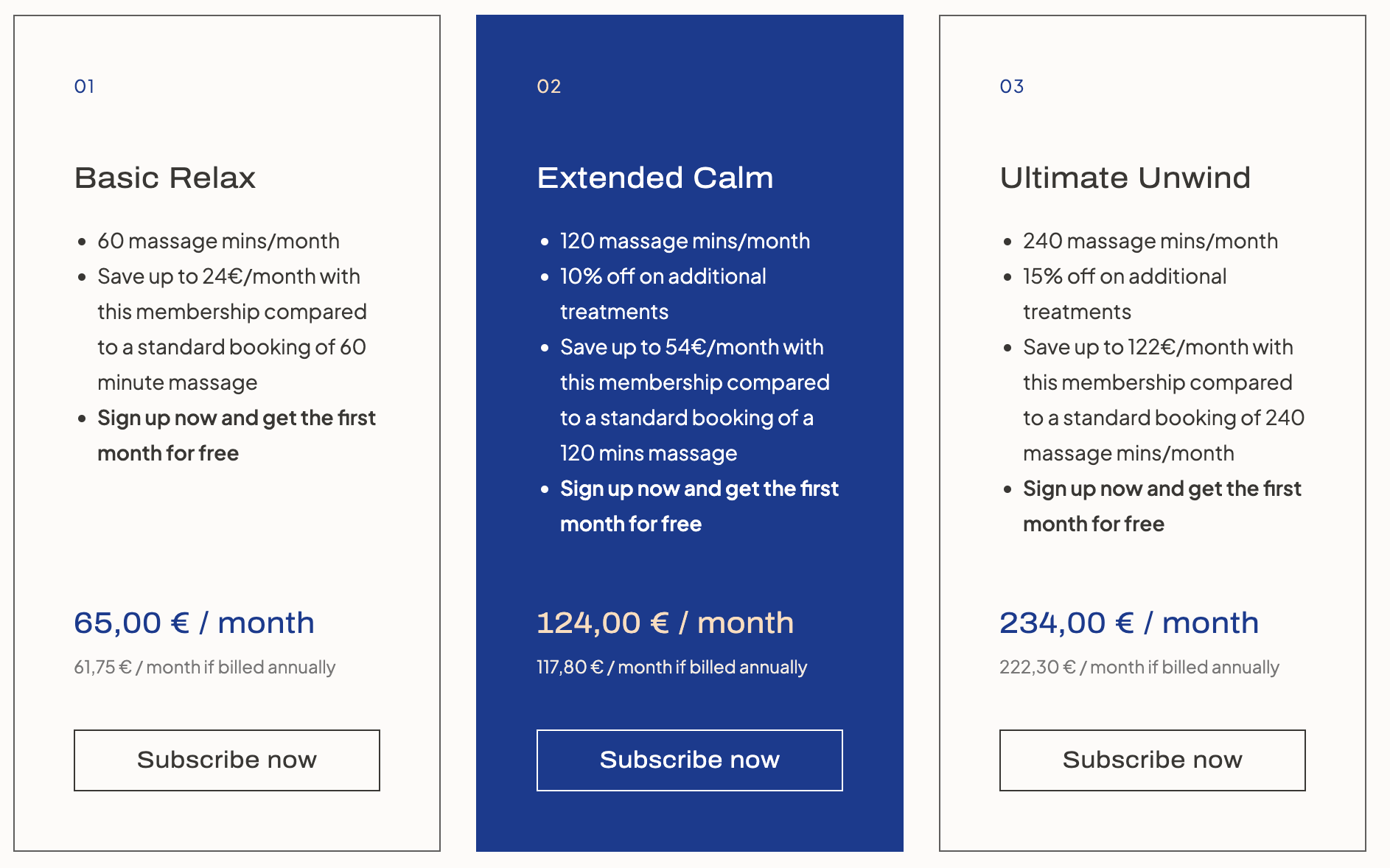Click the Ultimate Unwind heading
Viewport: 1390px width, 868px height.
coord(1125,178)
